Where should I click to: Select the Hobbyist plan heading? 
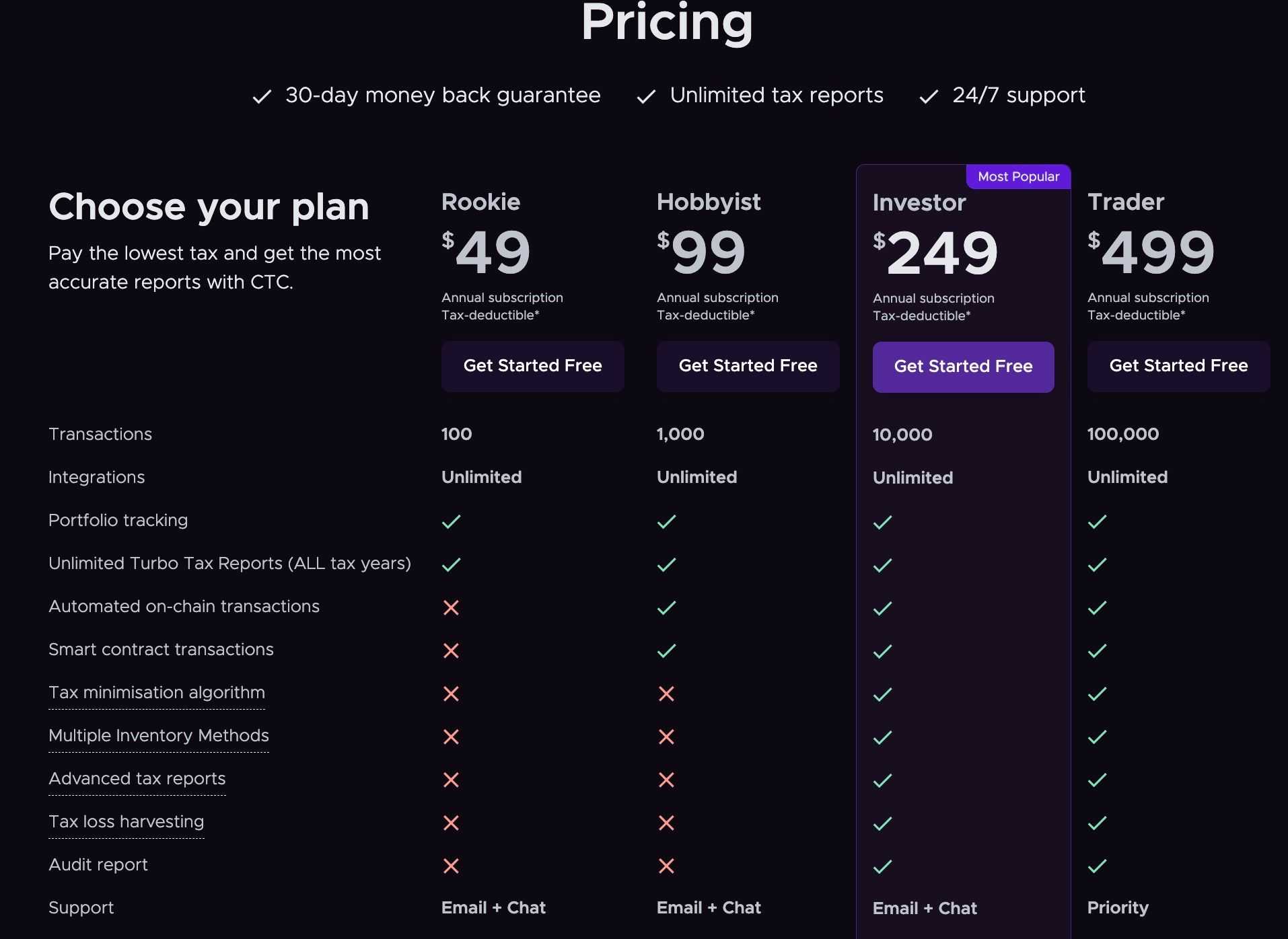709,202
